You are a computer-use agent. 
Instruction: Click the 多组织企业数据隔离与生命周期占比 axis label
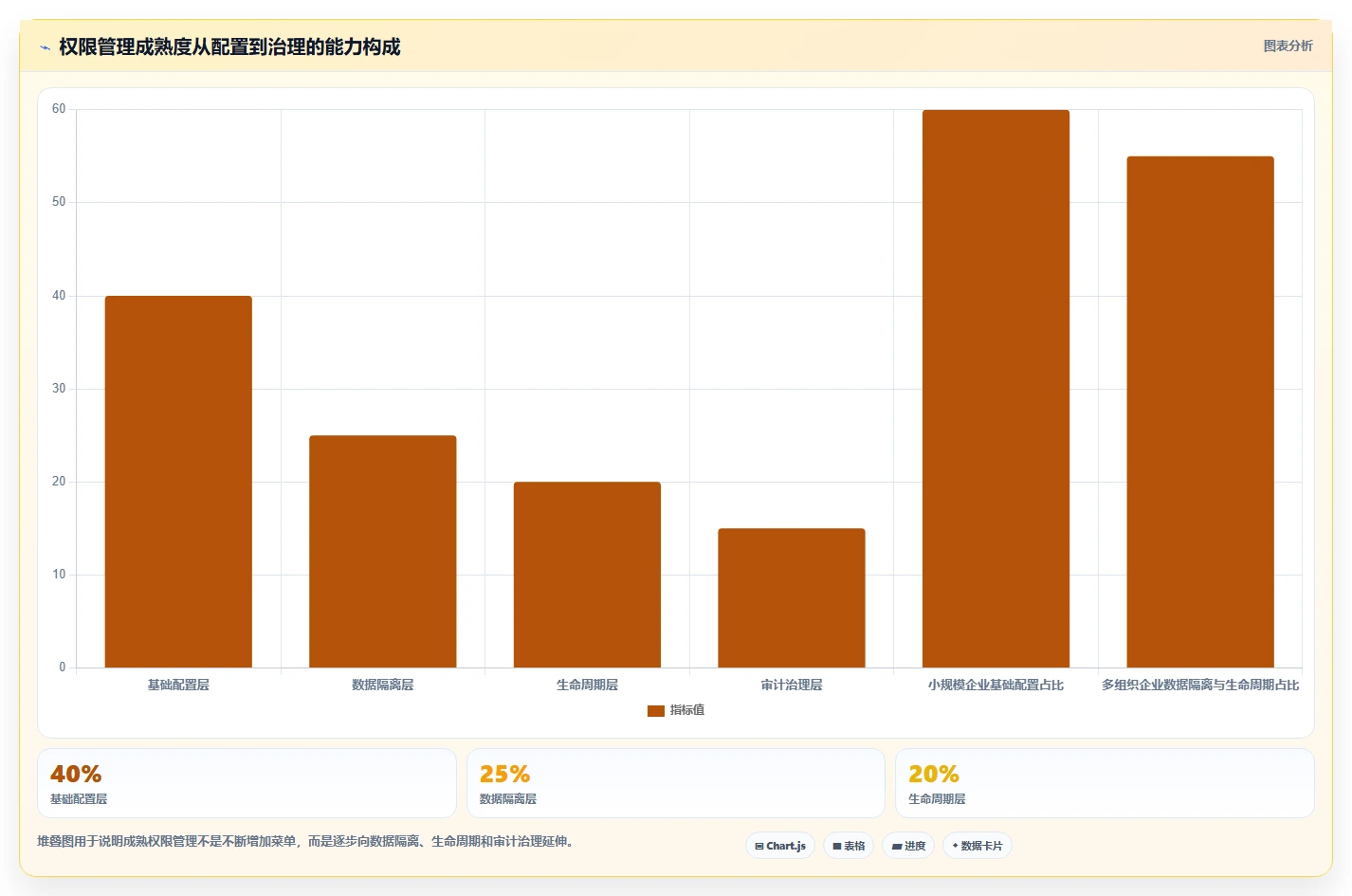point(1200,685)
